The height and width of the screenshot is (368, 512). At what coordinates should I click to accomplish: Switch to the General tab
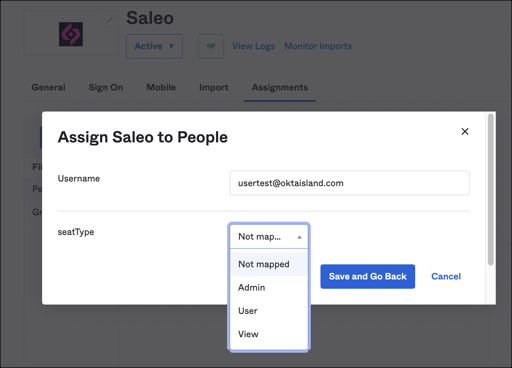pos(48,87)
